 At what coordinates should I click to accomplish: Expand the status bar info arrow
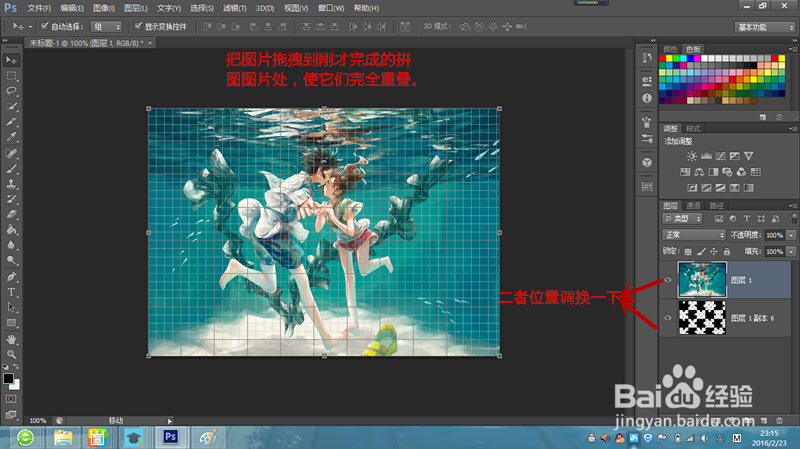pyautogui.click(x=169, y=421)
